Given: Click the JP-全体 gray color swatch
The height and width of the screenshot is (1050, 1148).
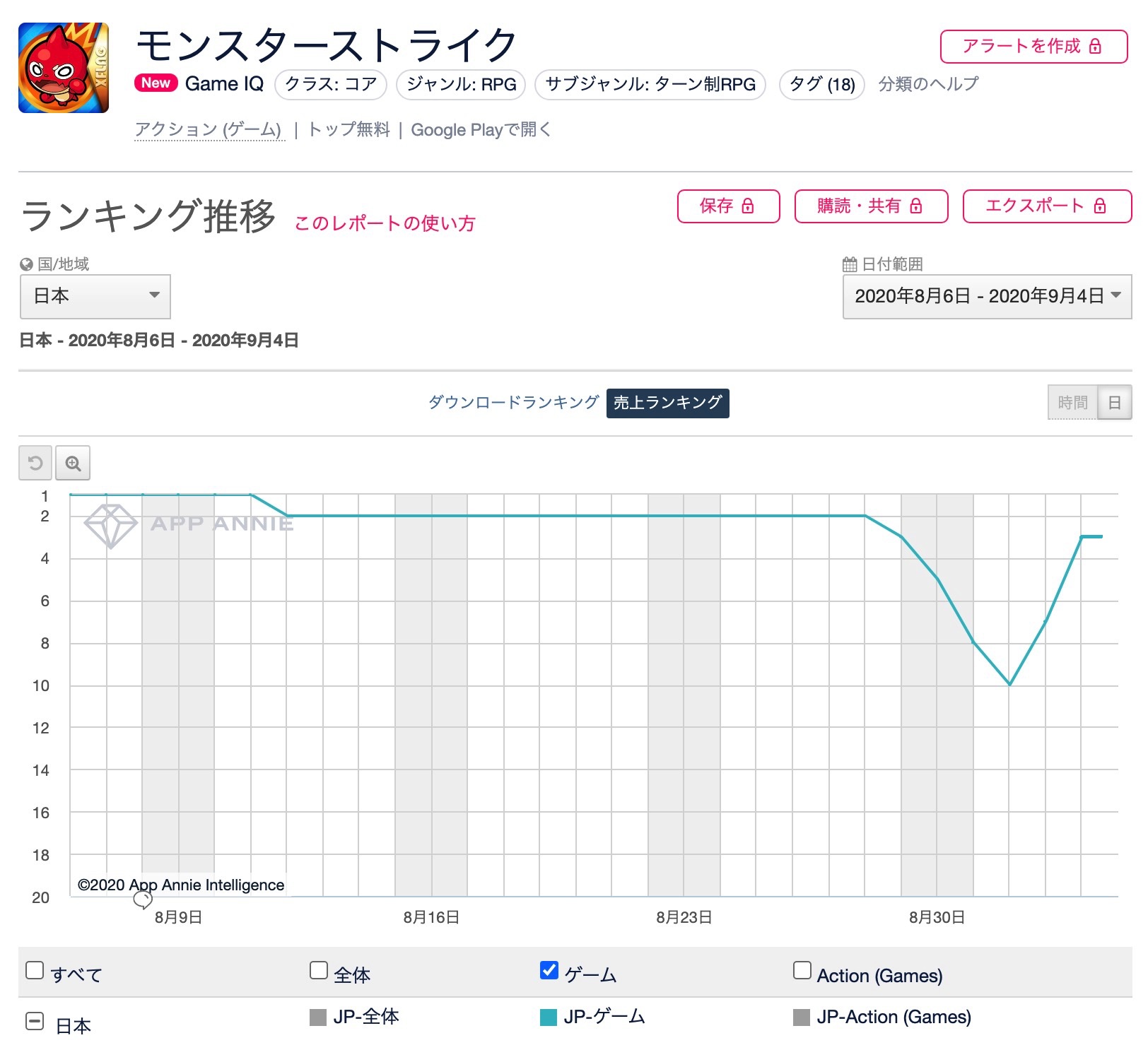Looking at the screenshot, I should [x=318, y=1017].
